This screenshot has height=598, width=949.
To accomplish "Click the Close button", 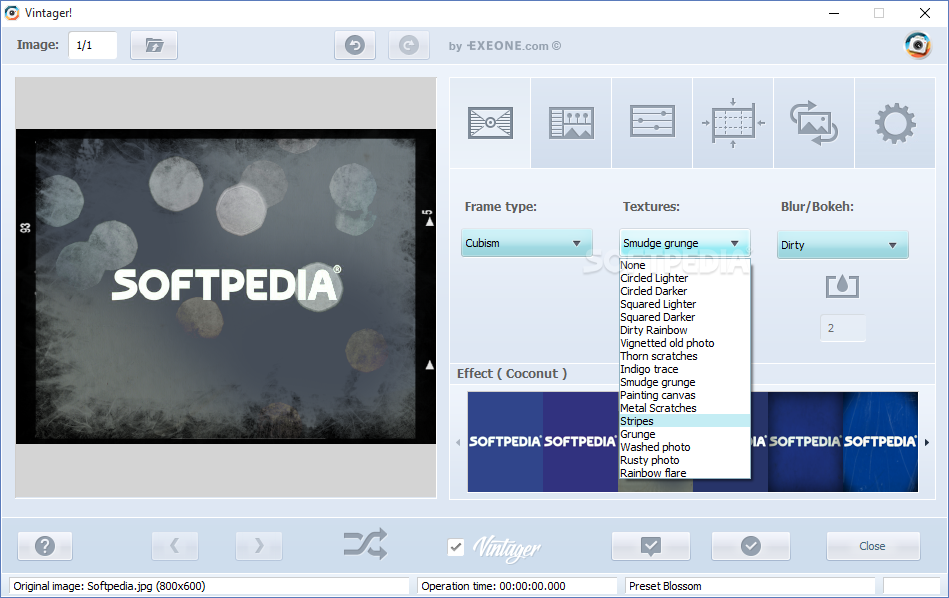I will 873,546.
